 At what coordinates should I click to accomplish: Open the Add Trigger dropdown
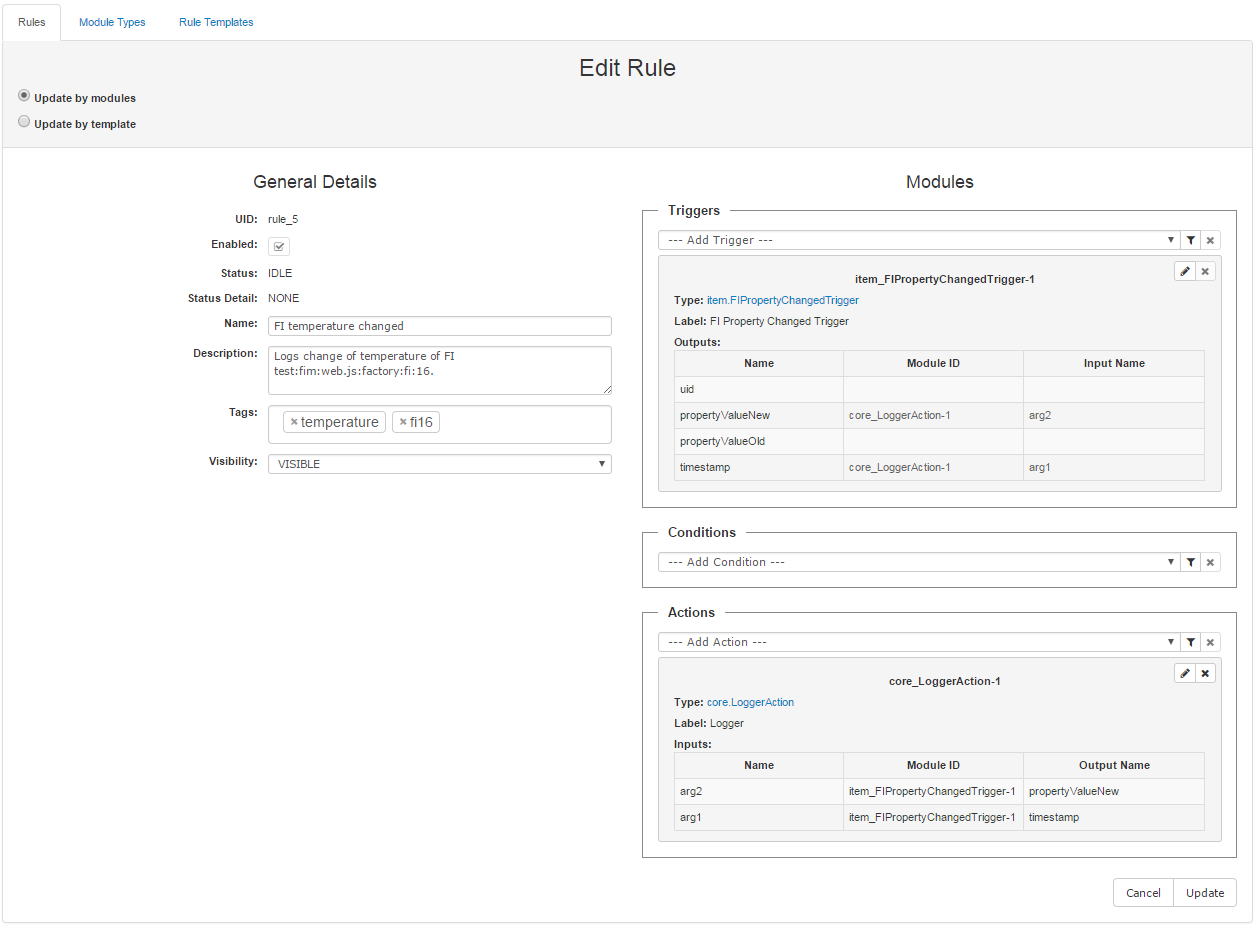pyautogui.click(x=918, y=240)
